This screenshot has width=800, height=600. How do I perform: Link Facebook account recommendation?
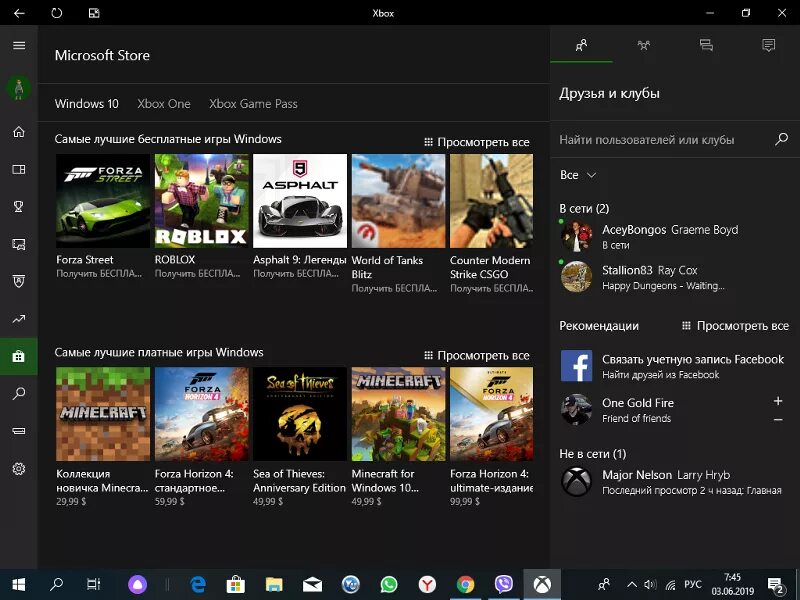pos(673,366)
